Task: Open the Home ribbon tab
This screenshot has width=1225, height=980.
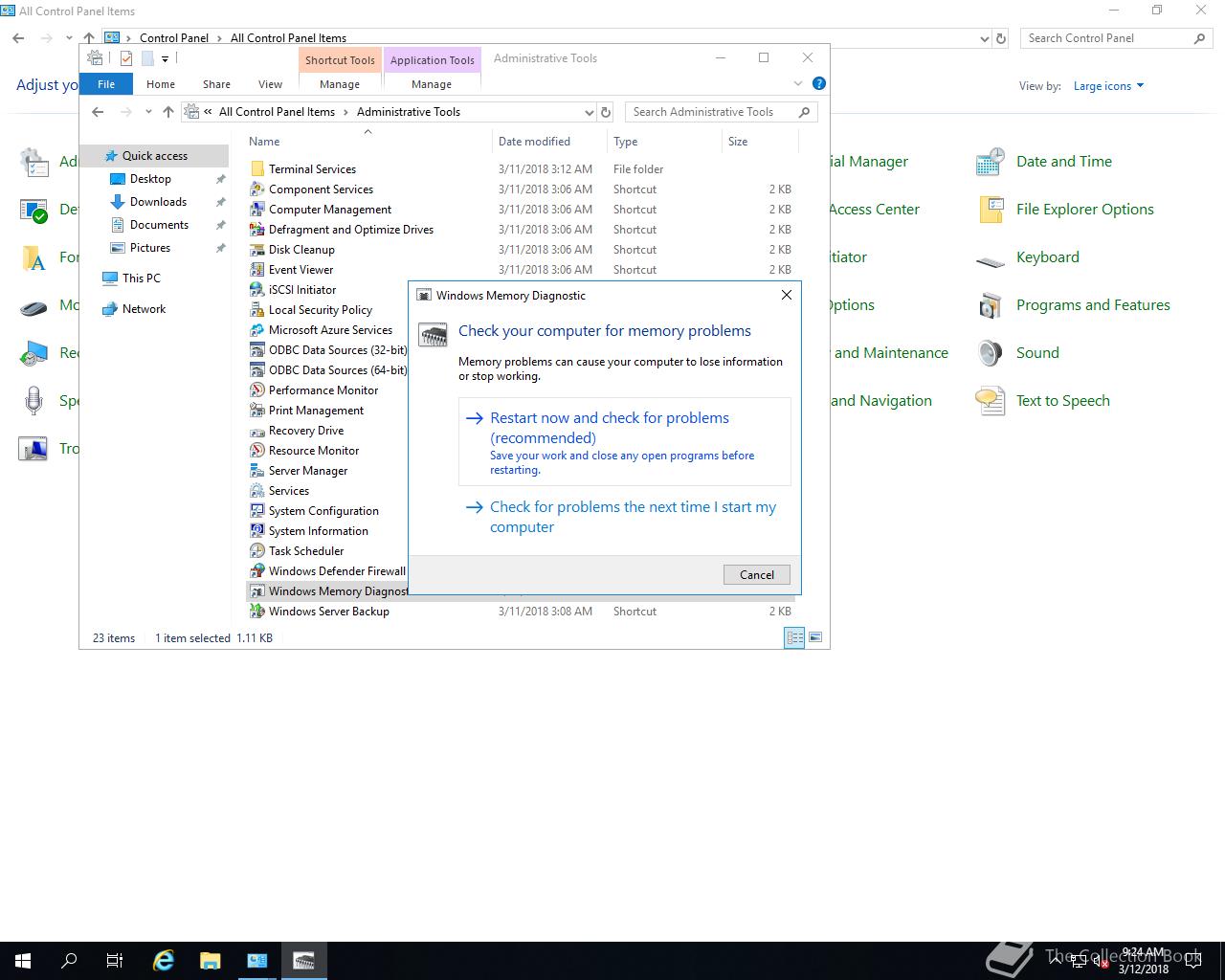Action: pyautogui.click(x=161, y=84)
